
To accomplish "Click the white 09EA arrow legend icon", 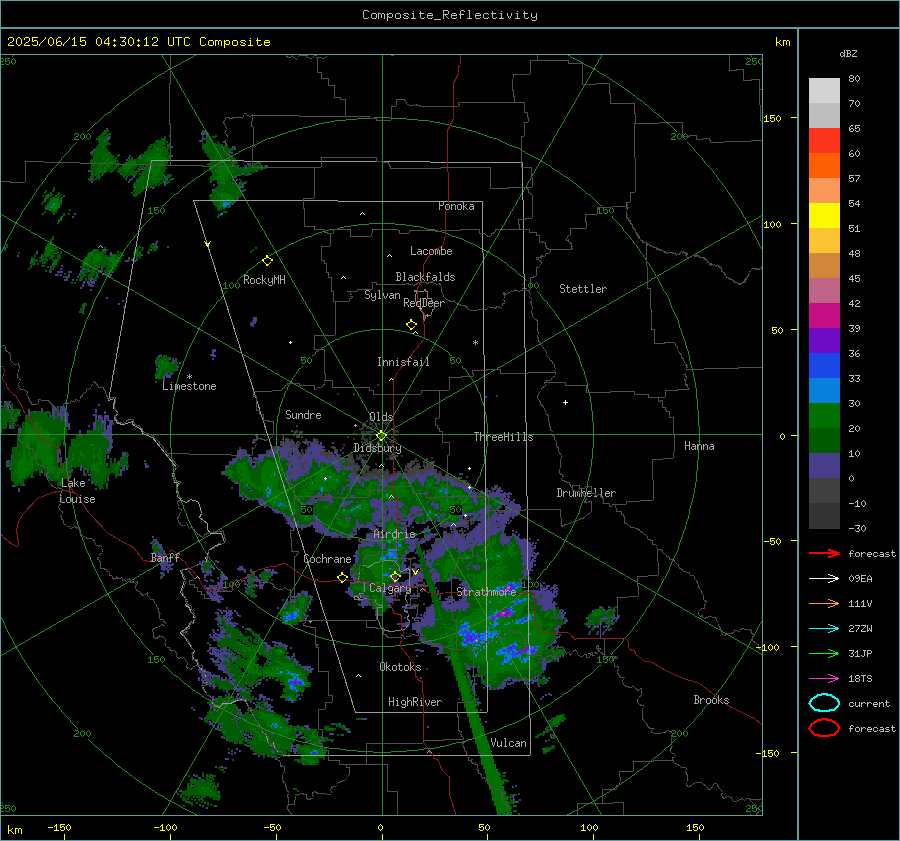I will (x=824, y=578).
